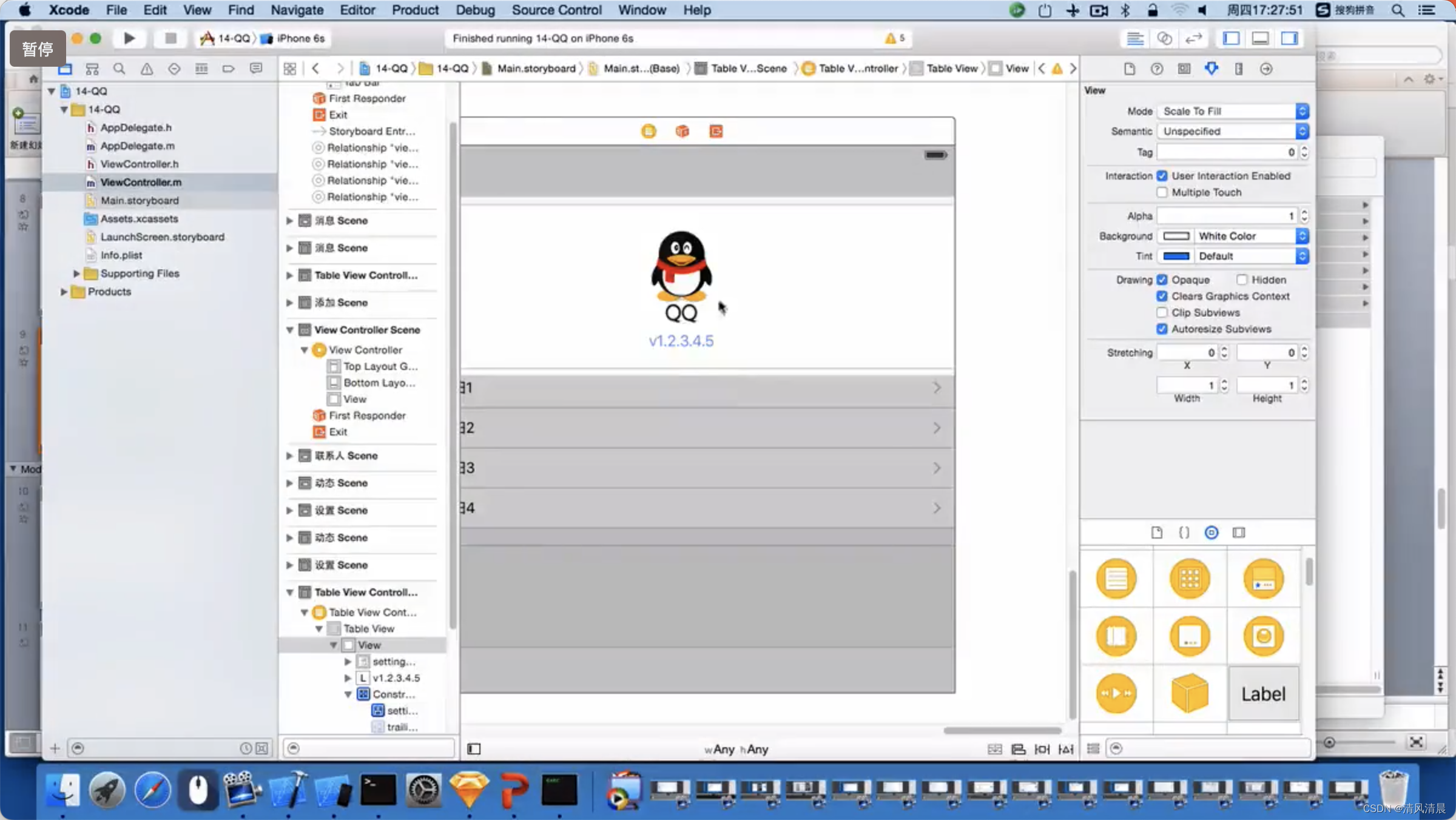Show the Project navigator
Viewport: 1456px width, 820px height.
[x=65, y=69]
